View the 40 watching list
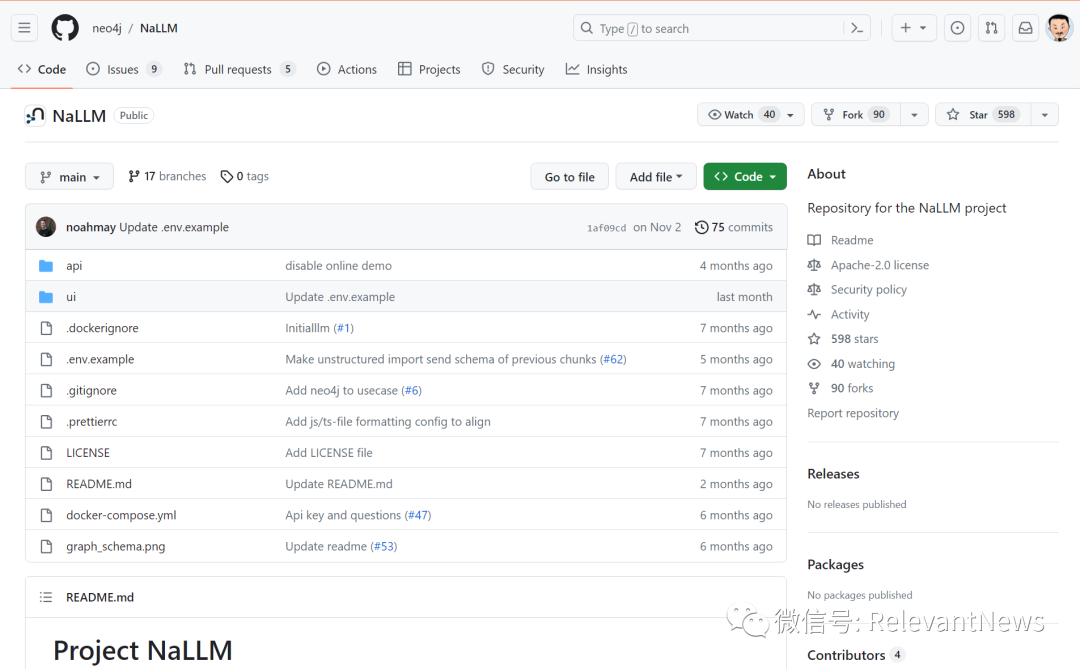 coord(862,364)
